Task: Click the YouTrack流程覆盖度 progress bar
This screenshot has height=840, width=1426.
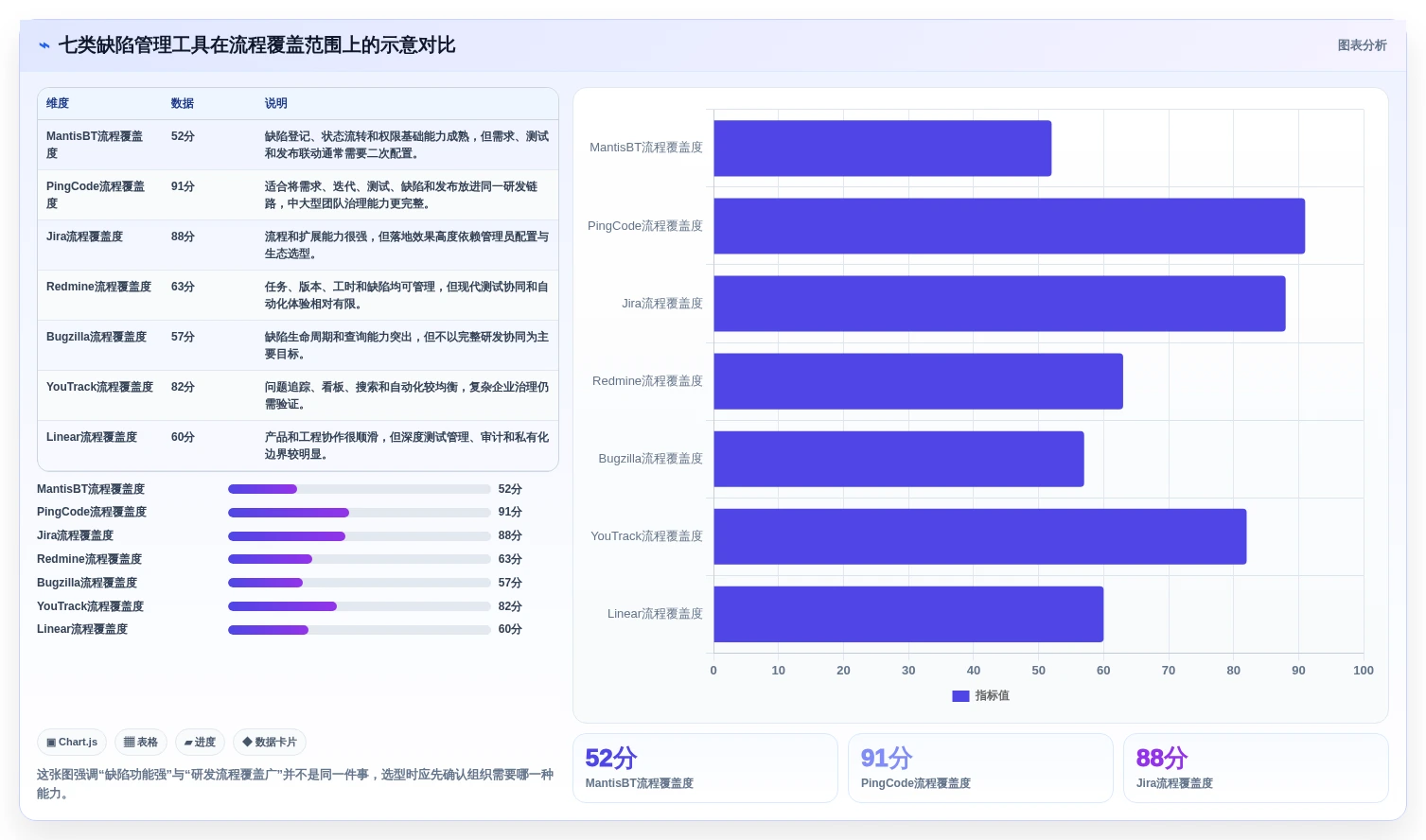Action: tap(360, 606)
